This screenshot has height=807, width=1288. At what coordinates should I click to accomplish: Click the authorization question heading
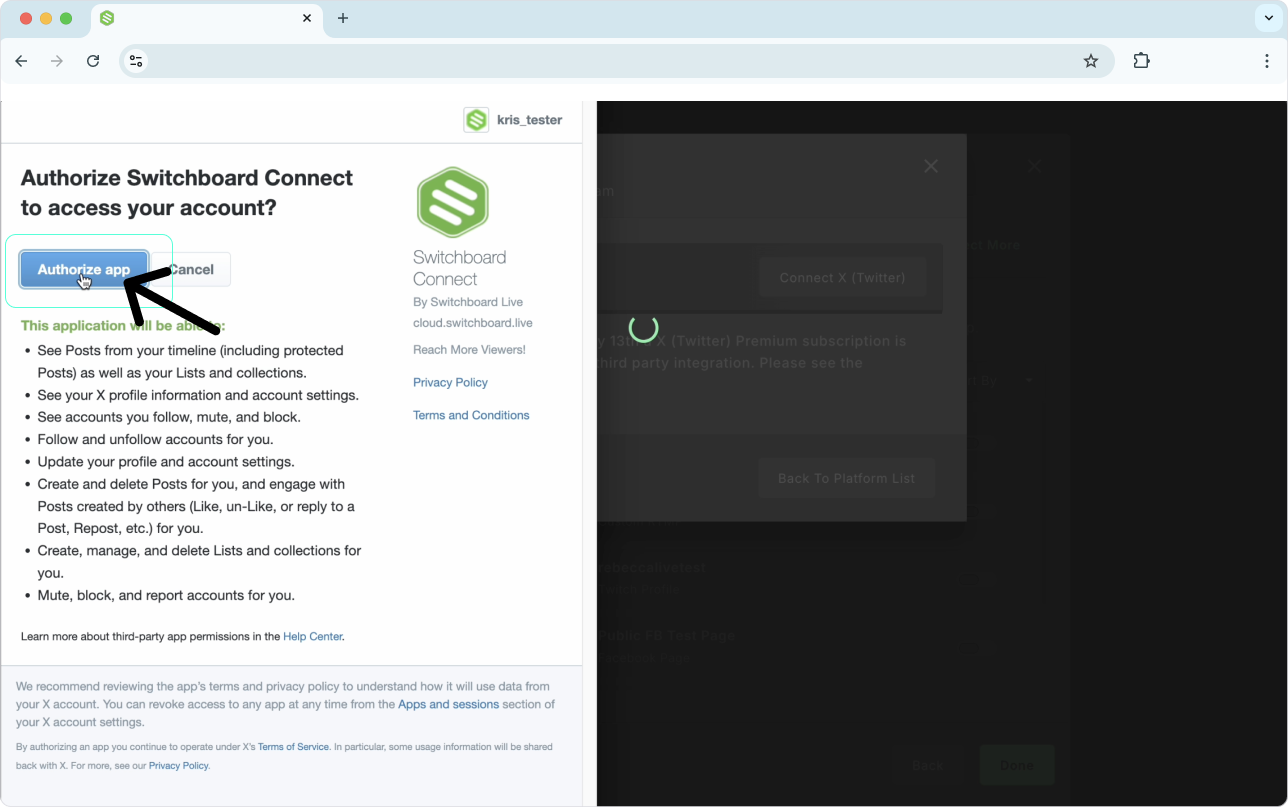[187, 193]
